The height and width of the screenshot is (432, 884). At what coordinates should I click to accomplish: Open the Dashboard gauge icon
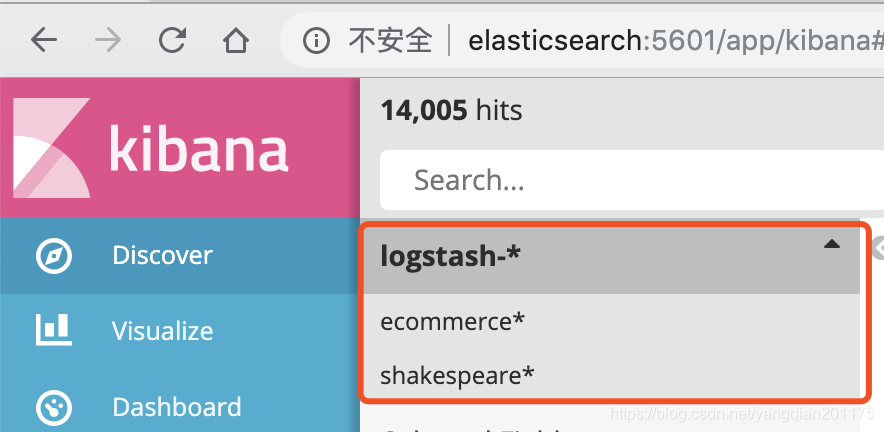[x=54, y=407]
